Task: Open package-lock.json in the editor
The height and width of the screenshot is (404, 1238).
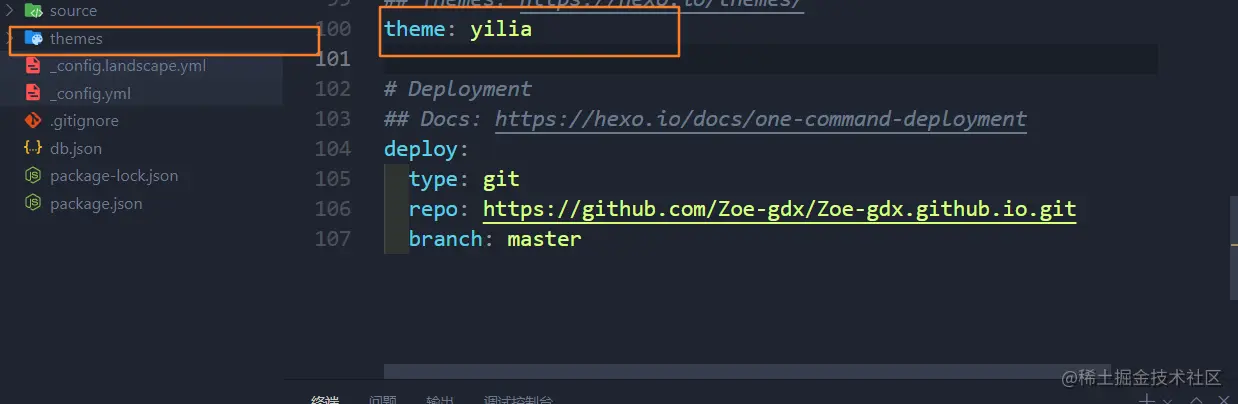Action: tap(114, 176)
